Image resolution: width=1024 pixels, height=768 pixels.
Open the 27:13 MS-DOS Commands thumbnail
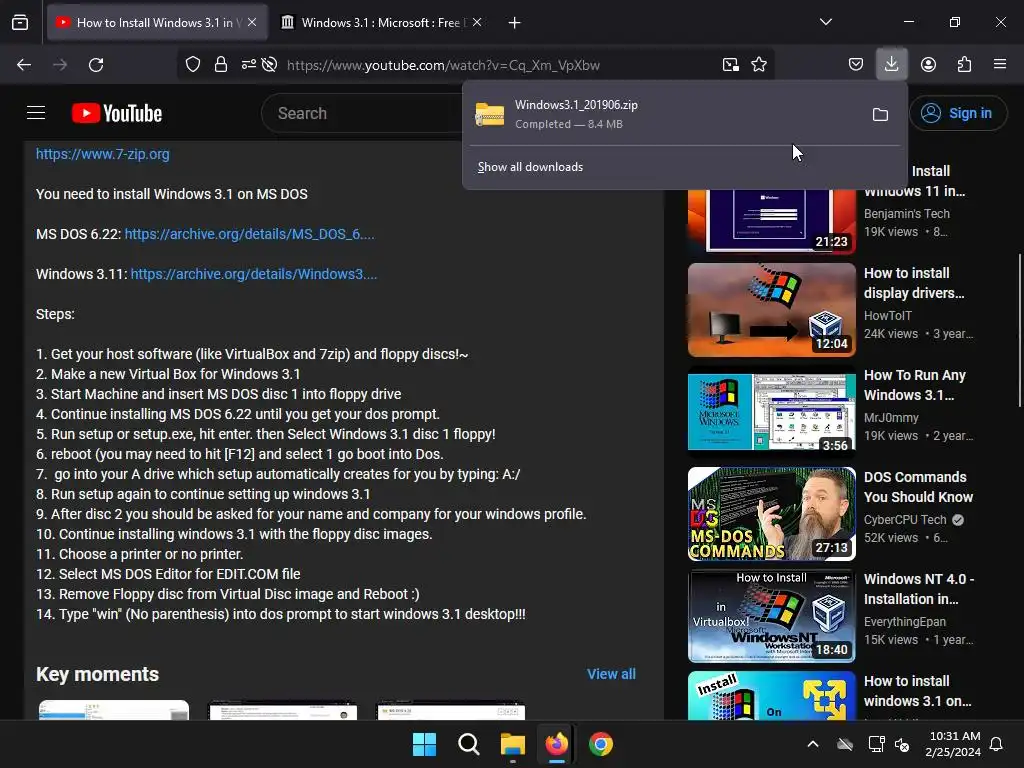pyautogui.click(x=772, y=514)
